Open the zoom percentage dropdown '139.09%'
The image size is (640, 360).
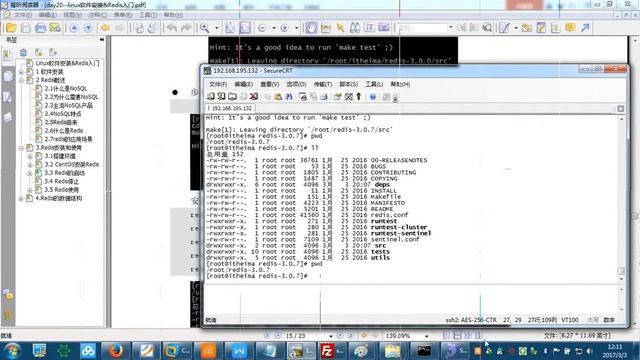(x=427, y=336)
